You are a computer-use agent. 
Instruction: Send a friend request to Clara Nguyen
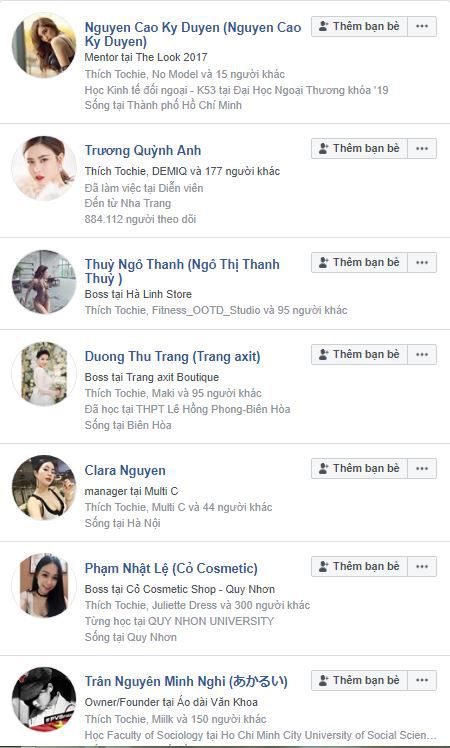tap(359, 468)
